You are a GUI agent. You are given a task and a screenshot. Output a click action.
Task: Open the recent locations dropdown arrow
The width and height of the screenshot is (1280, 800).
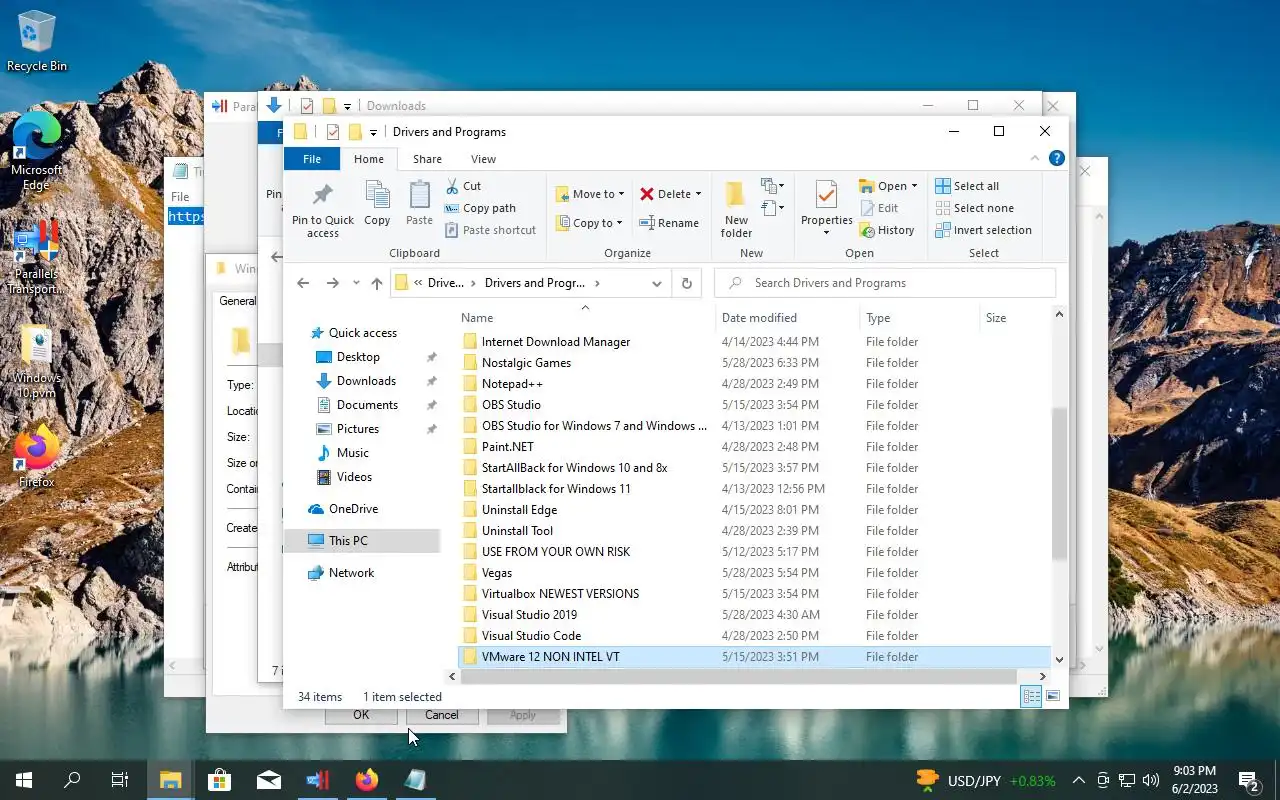(356, 283)
